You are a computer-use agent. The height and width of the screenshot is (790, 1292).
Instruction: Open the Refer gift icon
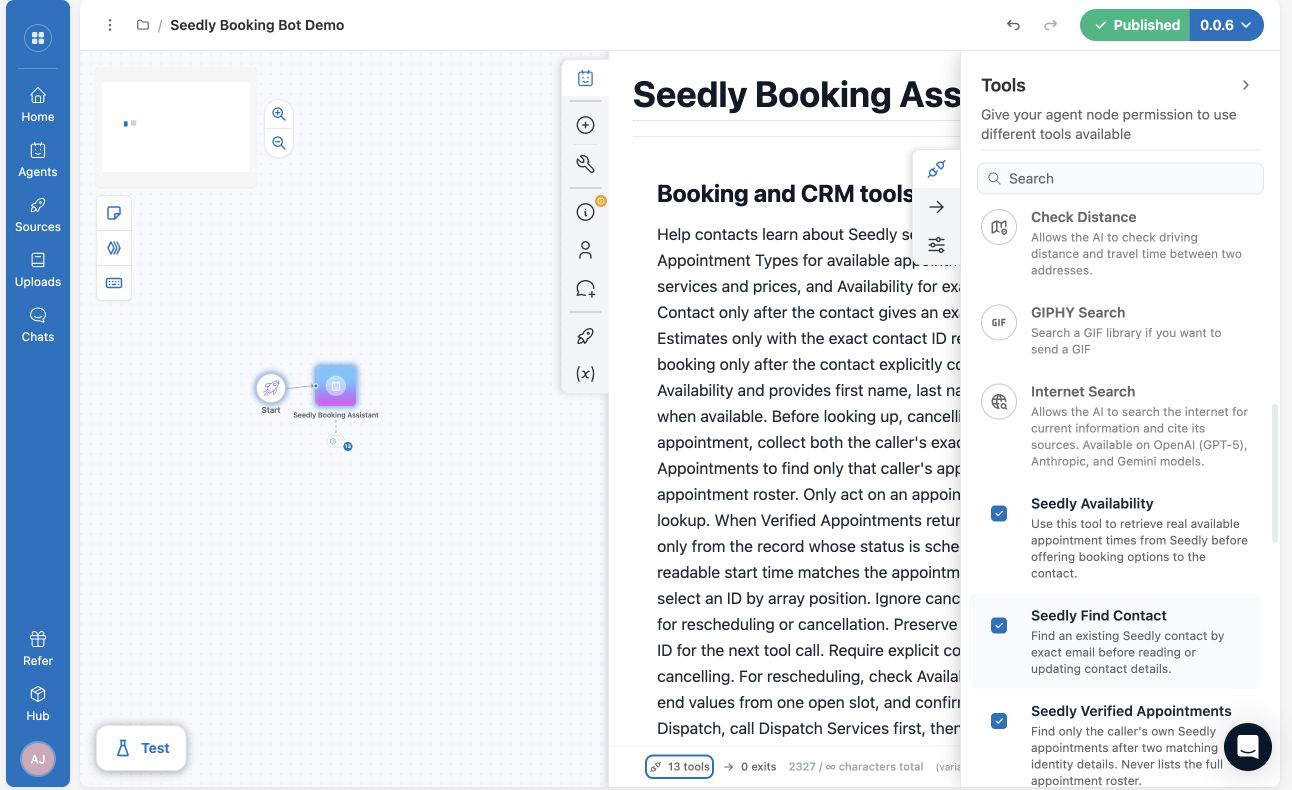point(38,648)
